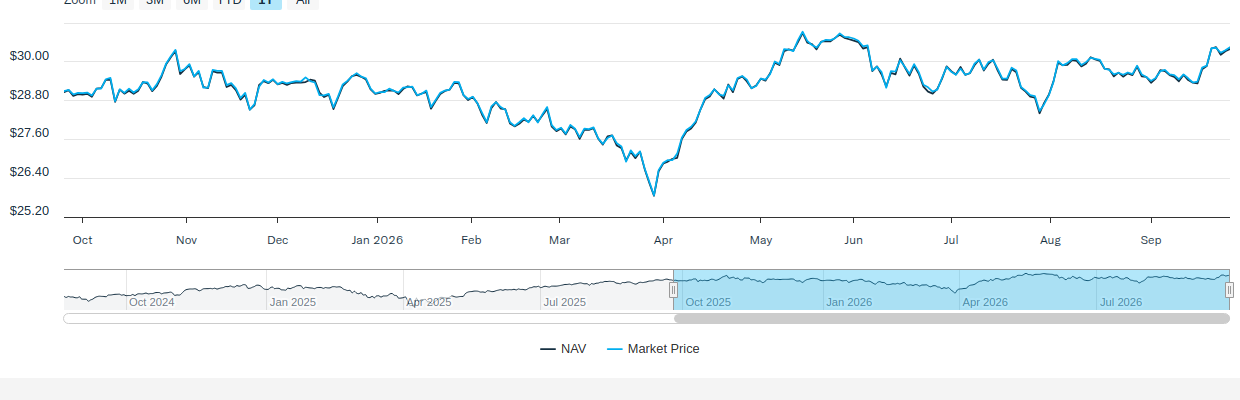The width and height of the screenshot is (1240, 400).
Task: Click the Jan 2026 x-axis label
Action: click(x=376, y=240)
